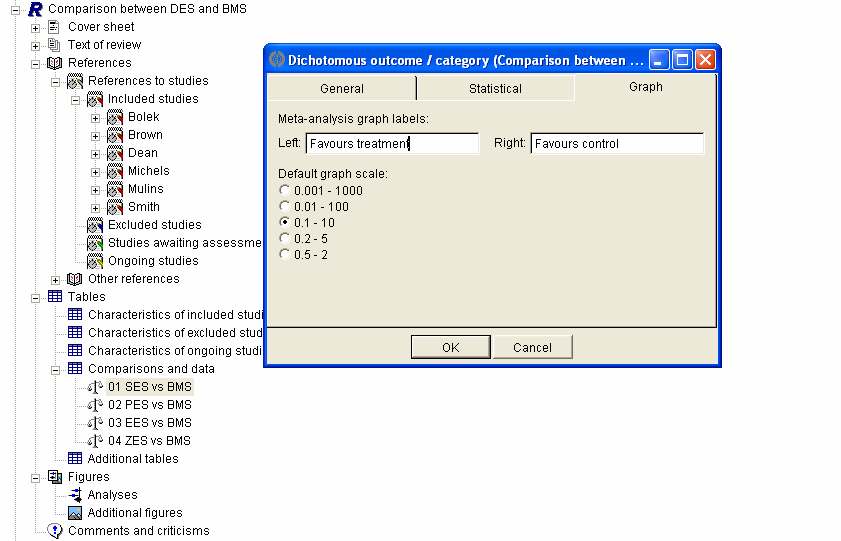Click the References to studies icon
The image size is (841, 541).
click(x=75, y=81)
